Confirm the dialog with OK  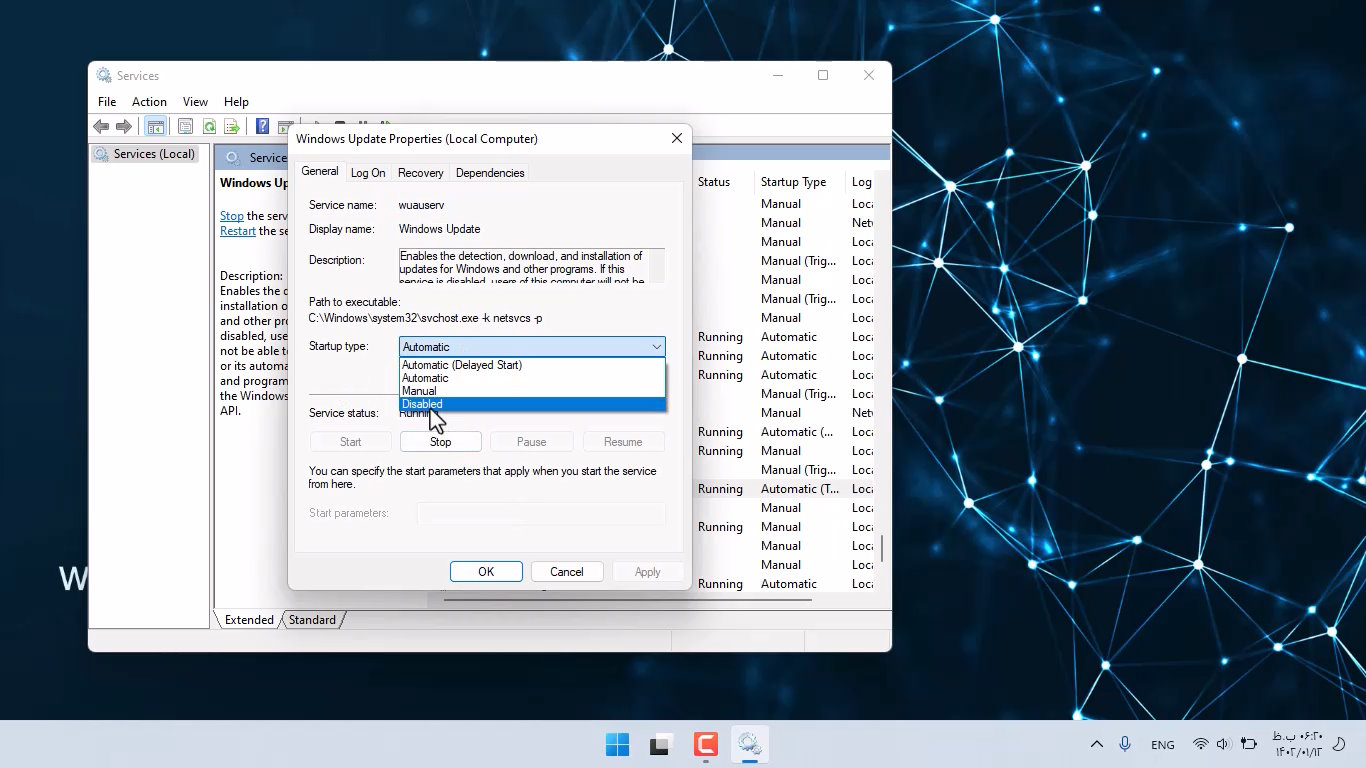point(486,572)
